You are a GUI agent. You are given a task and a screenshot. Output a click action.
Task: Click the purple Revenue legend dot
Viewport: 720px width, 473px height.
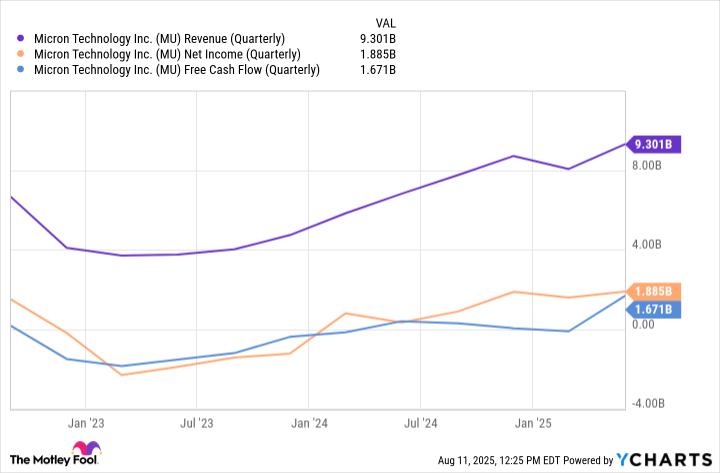coord(20,39)
